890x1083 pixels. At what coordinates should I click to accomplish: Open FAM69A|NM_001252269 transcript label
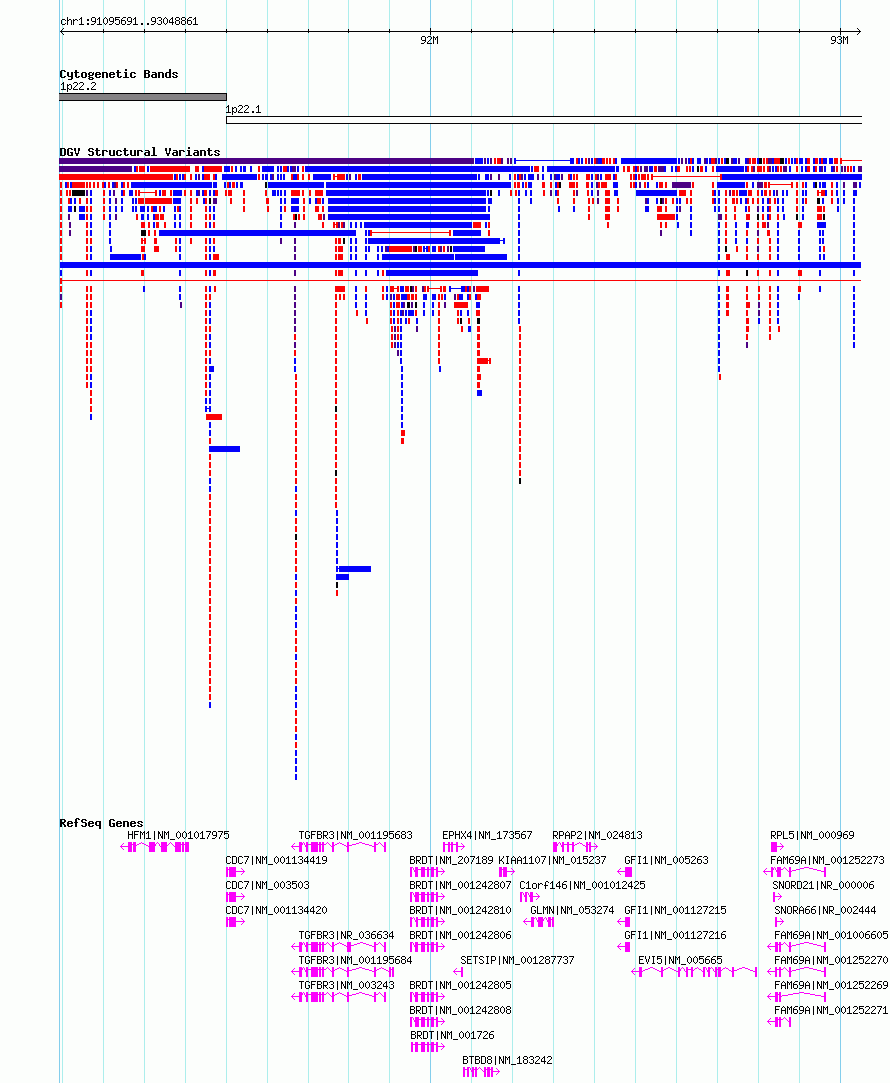(x=831, y=985)
